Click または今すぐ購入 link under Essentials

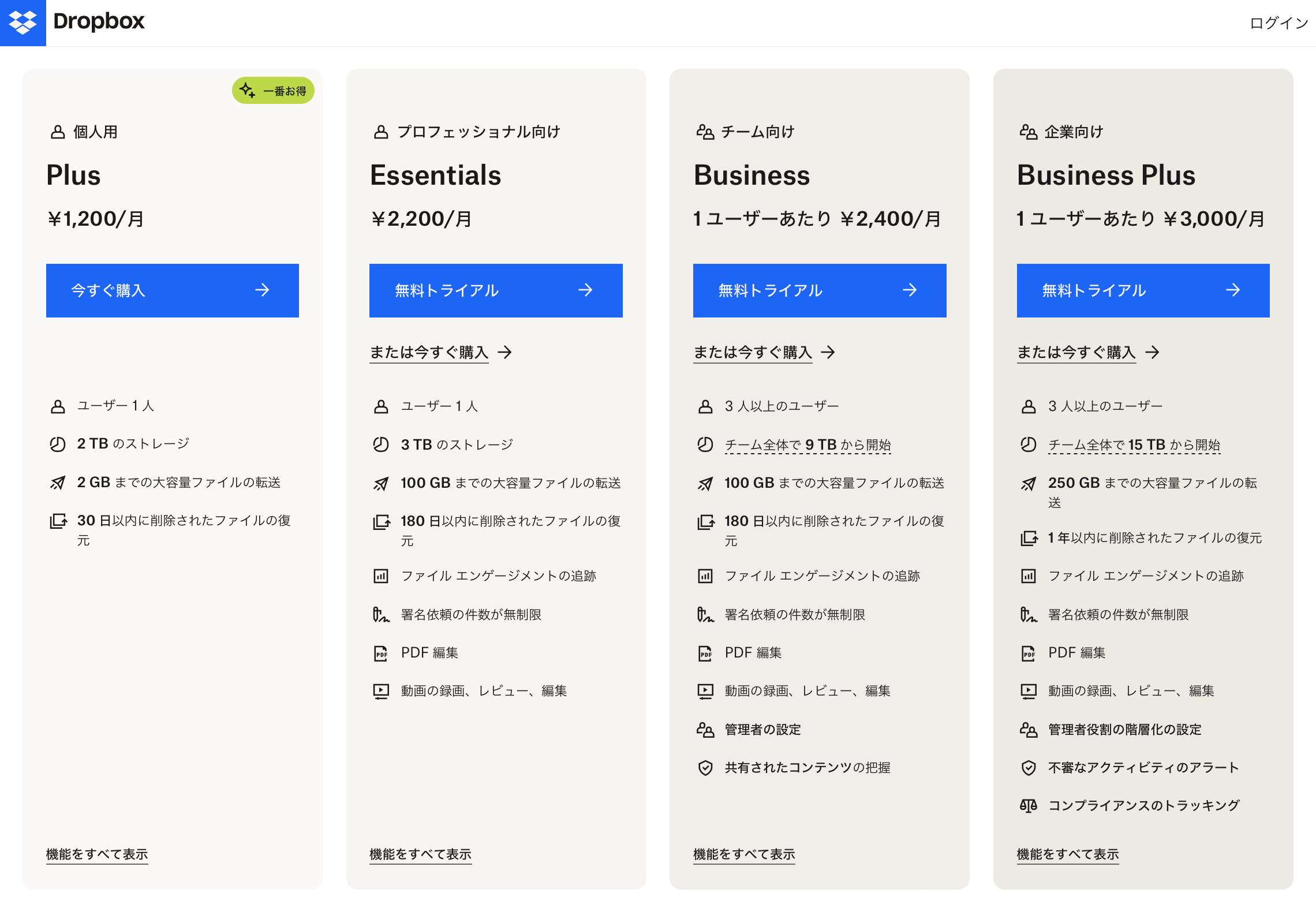[441, 352]
